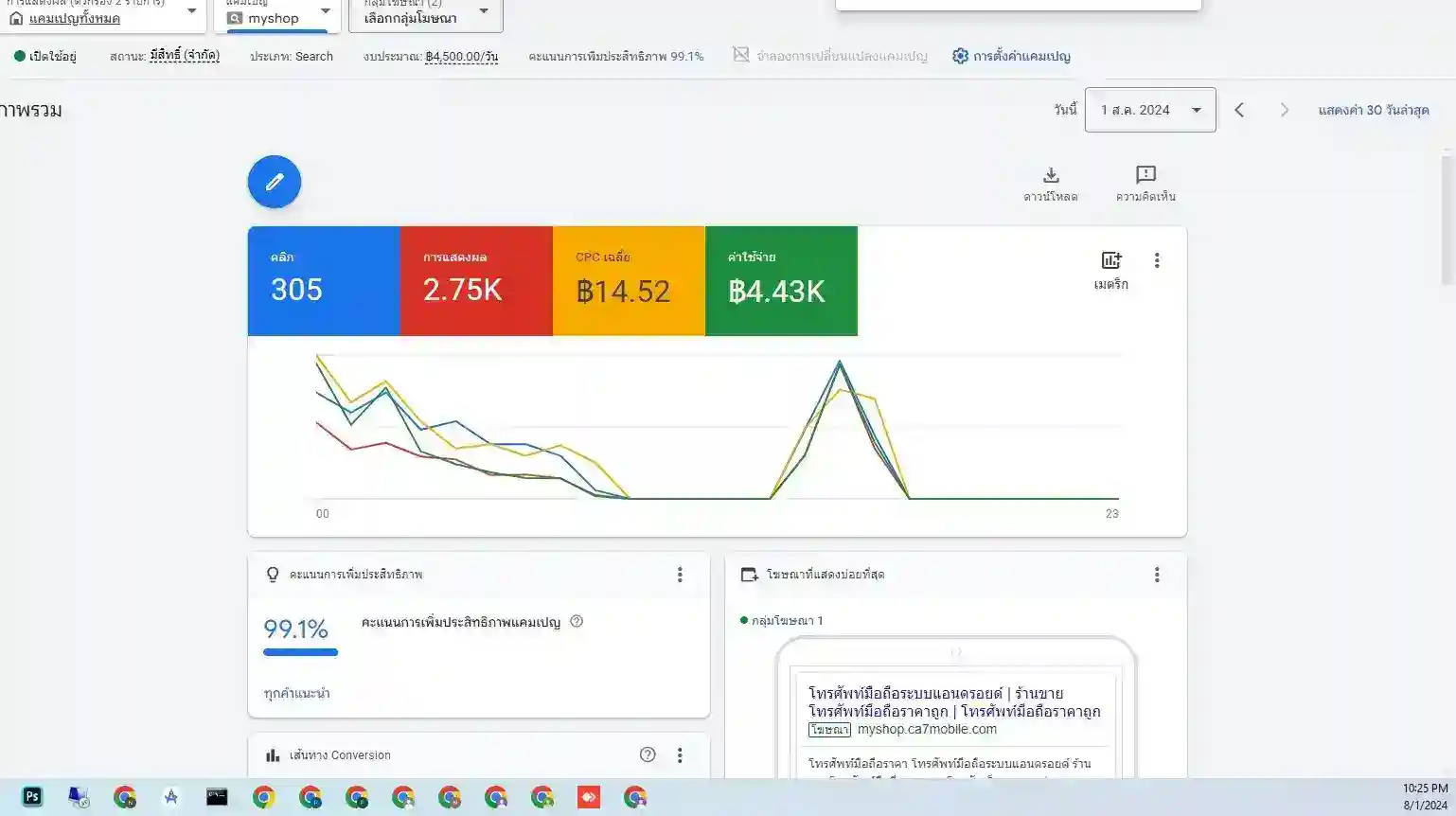Open the three-dot menu for โฆษณาที่แสดงบ่อยที่สุด
Image resolution: width=1456 pixels, height=816 pixels.
1156,574
